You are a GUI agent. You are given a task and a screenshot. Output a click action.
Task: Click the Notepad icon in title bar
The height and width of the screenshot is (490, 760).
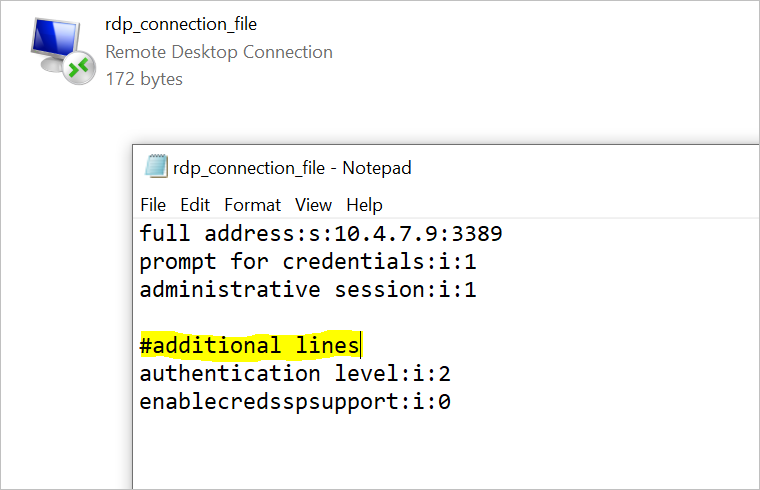pos(156,166)
